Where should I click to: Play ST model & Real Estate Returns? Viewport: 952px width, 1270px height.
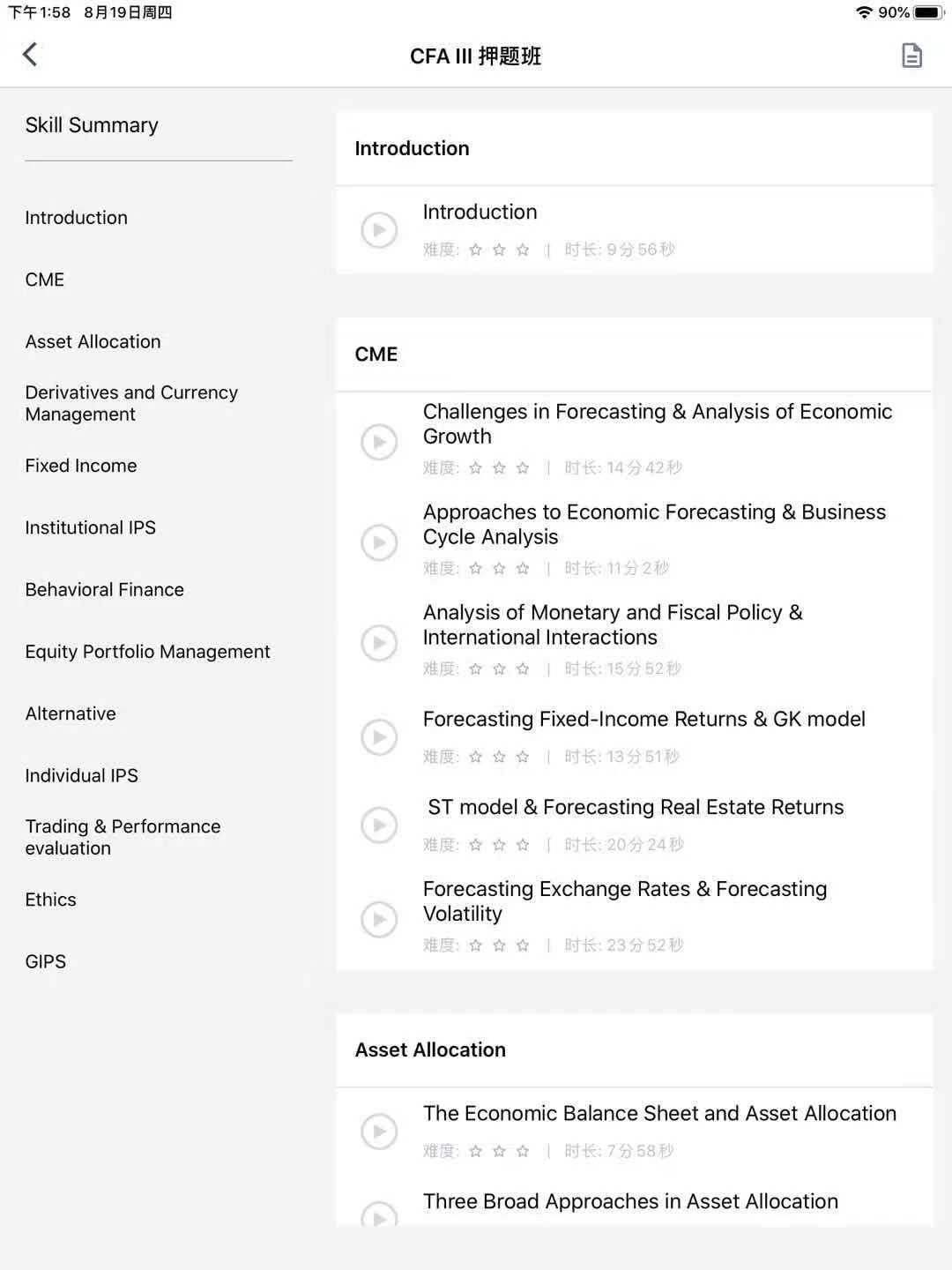point(379,825)
